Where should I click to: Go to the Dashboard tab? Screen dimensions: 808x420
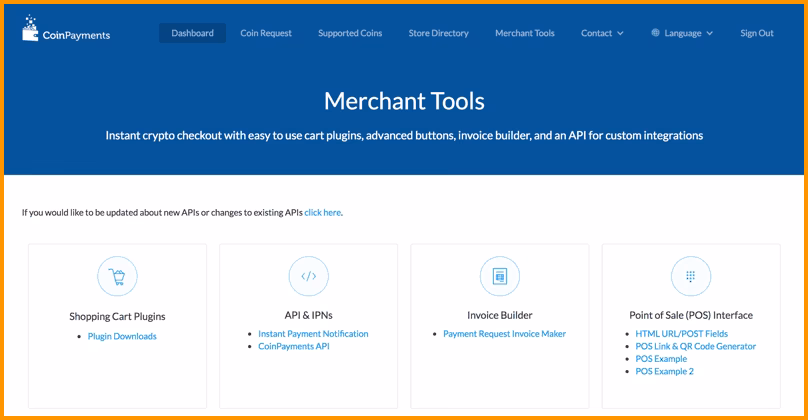pos(192,33)
